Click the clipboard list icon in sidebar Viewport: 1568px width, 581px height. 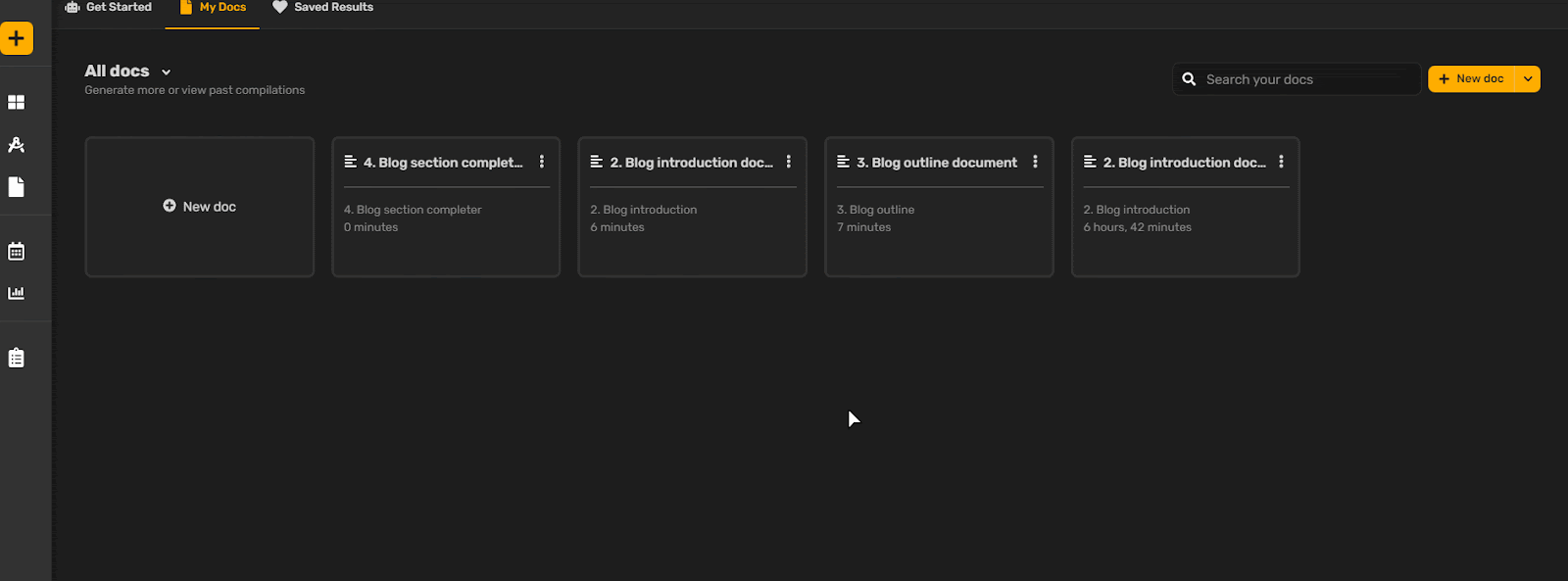pos(17,358)
